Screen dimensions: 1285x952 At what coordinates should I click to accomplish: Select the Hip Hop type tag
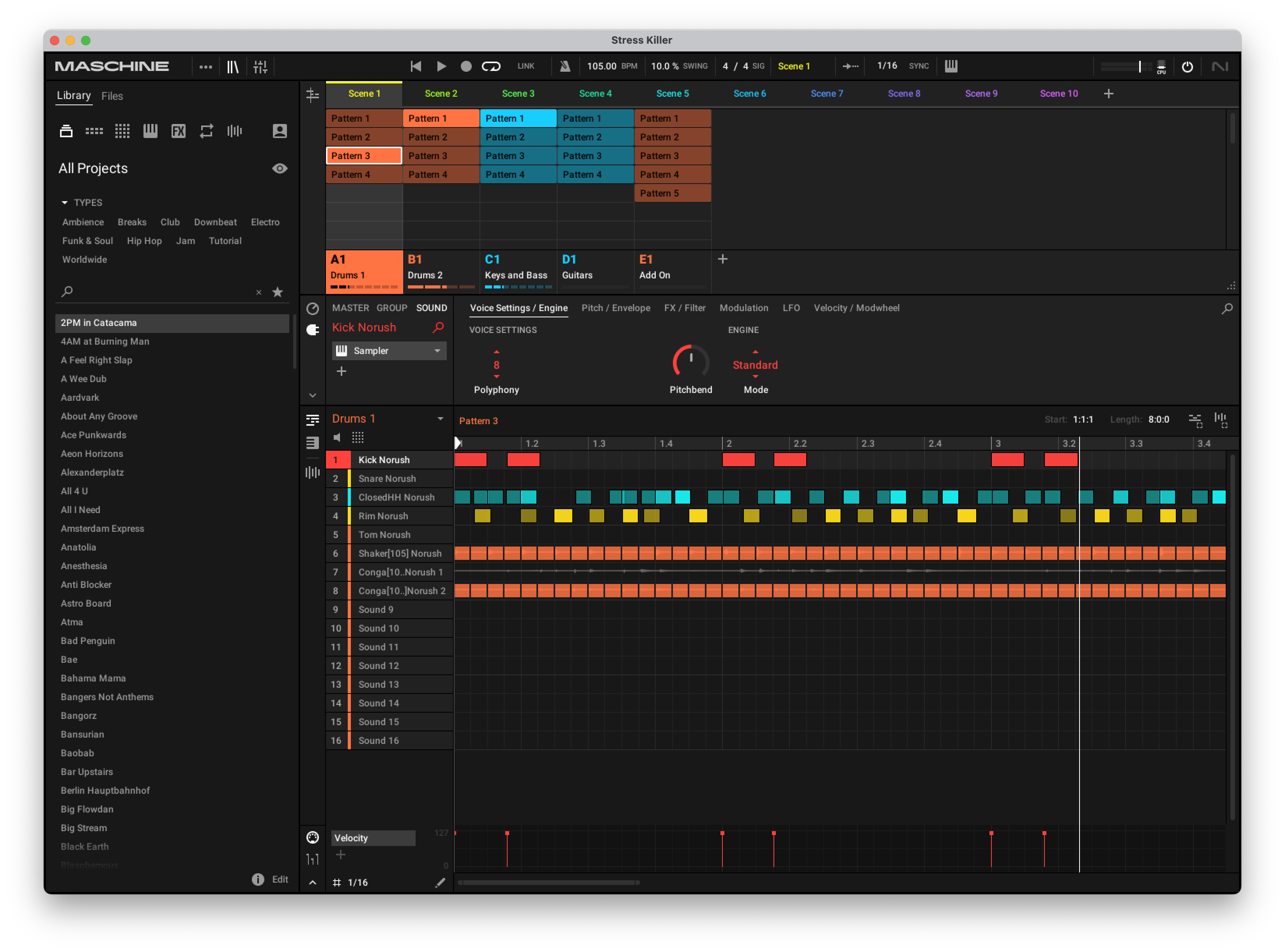point(144,241)
